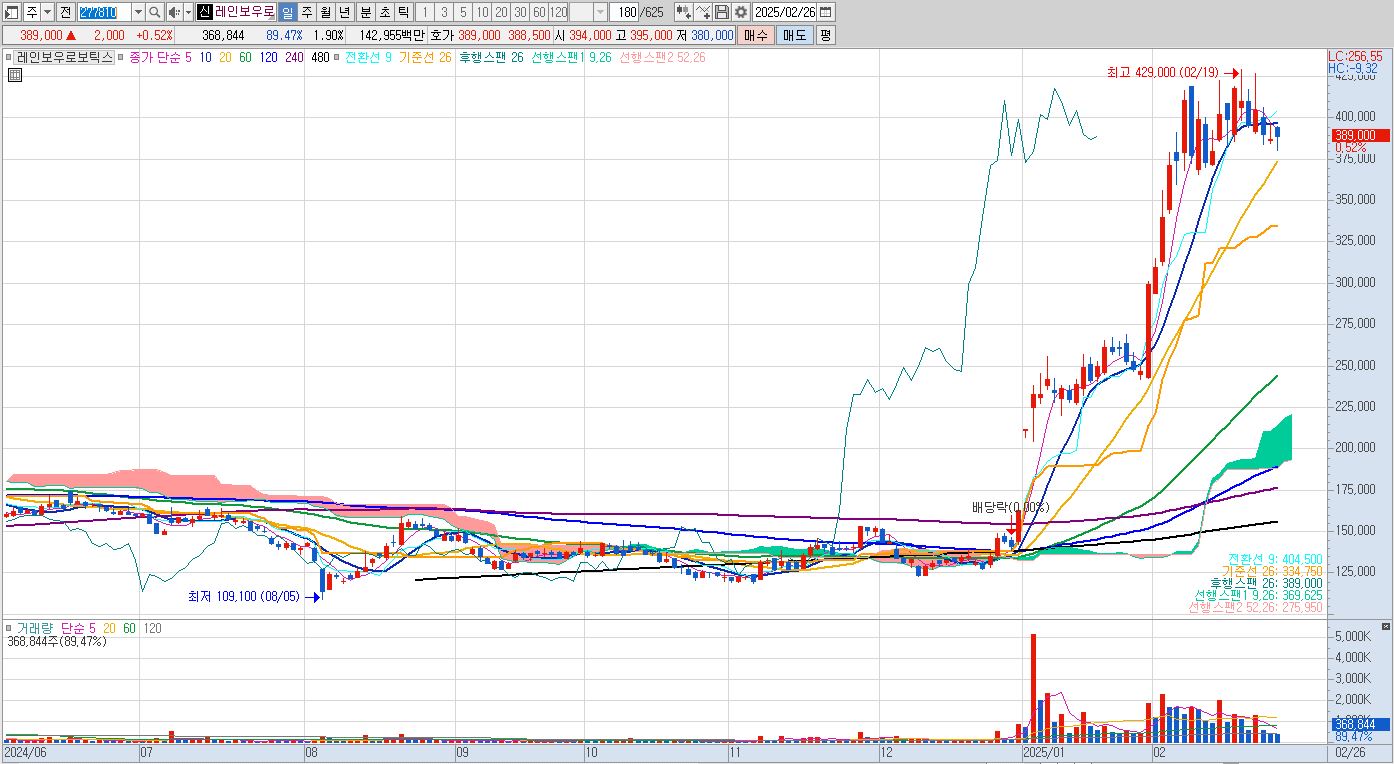Image resolution: width=1394 pixels, height=764 pixels.
Task: Select the 1 interval preset button
Action: (x=424, y=12)
